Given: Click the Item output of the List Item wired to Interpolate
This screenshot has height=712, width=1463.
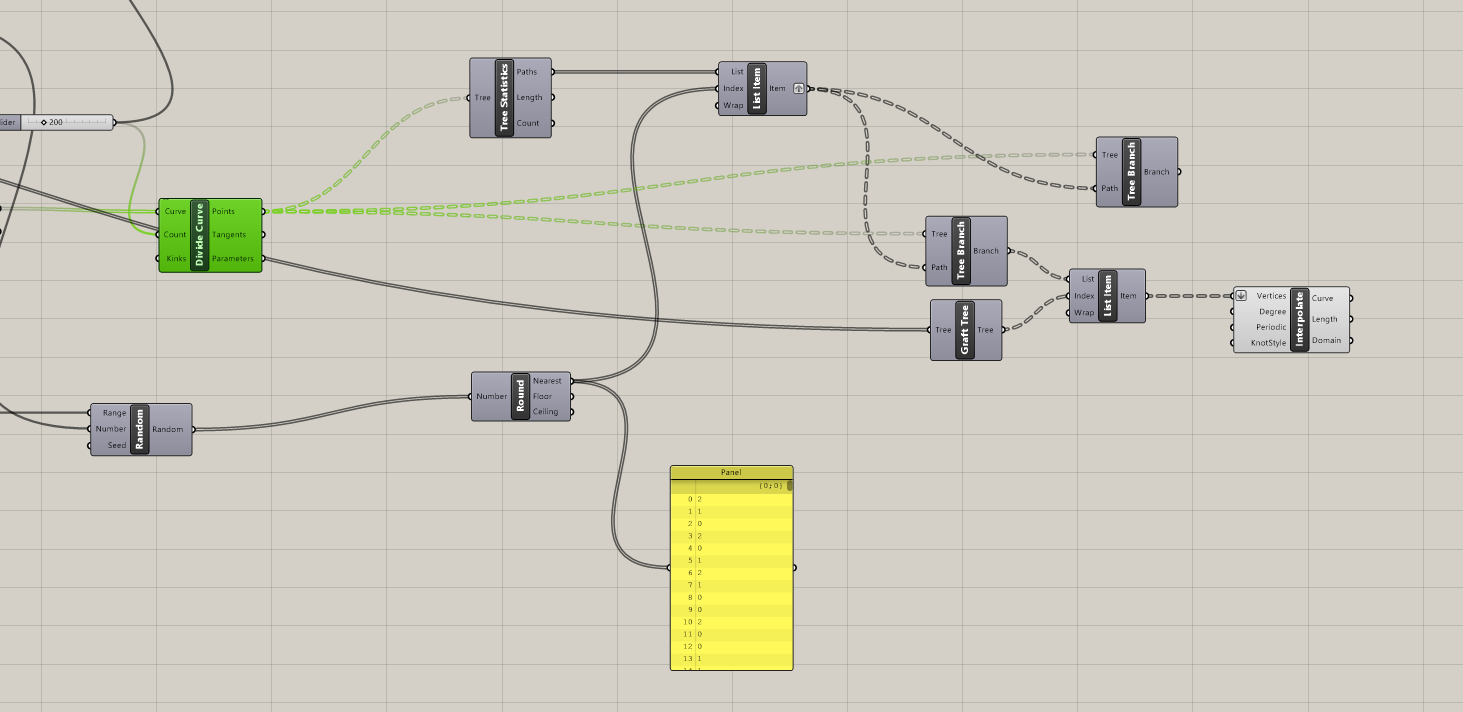Looking at the screenshot, I should (x=1128, y=296).
